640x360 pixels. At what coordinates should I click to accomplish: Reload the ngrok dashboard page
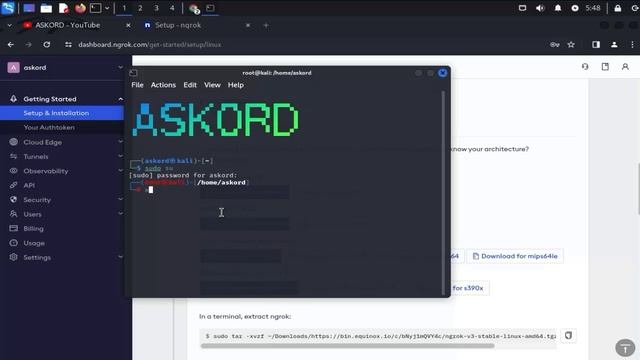[x=47, y=44]
